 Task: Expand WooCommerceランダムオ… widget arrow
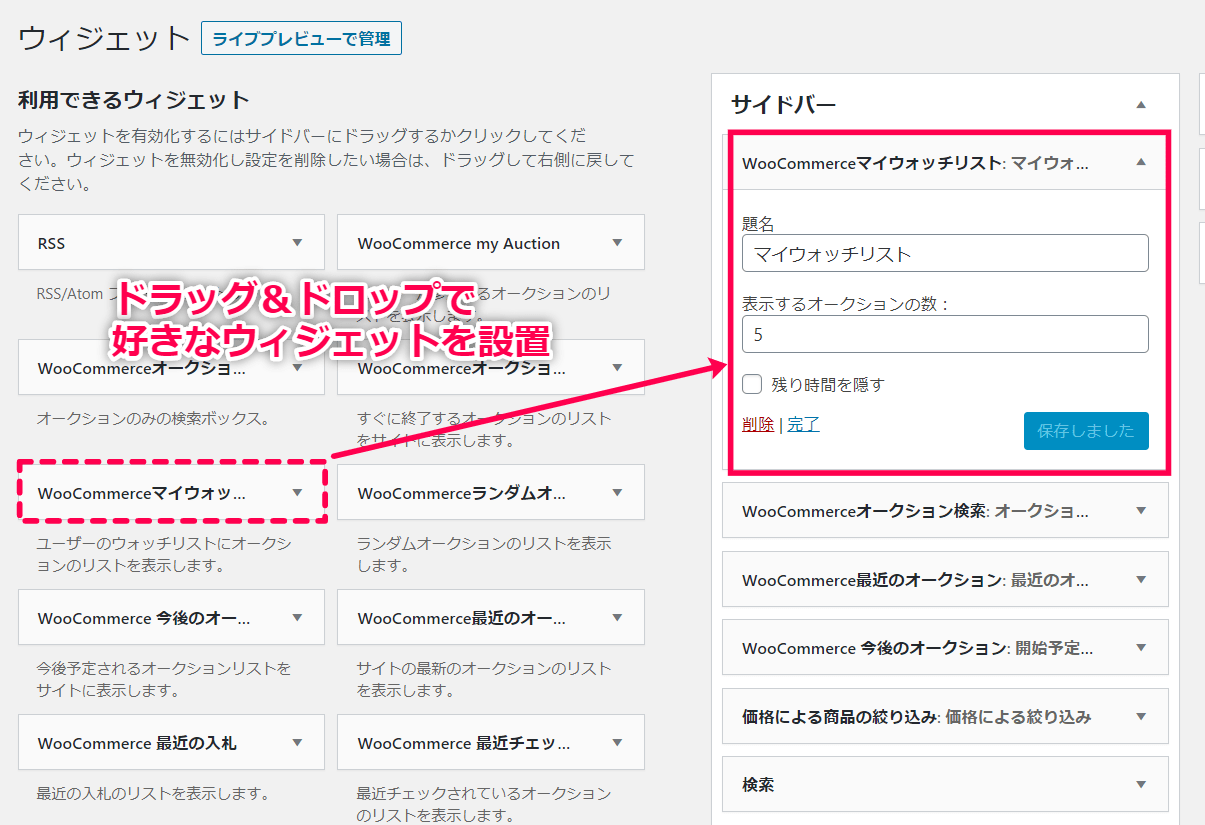tap(617, 492)
